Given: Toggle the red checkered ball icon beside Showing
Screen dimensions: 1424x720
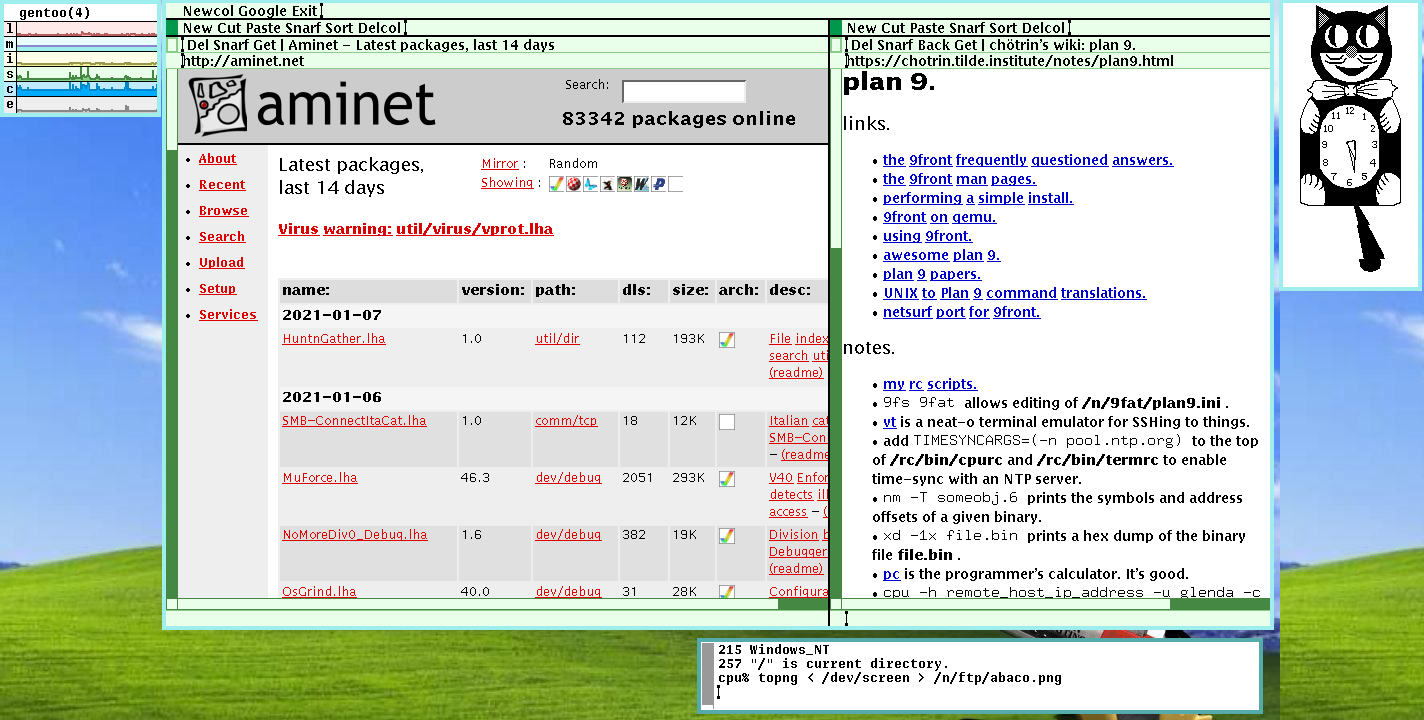Looking at the screenshot, I should pyautogui.click(x=574, y=184).
